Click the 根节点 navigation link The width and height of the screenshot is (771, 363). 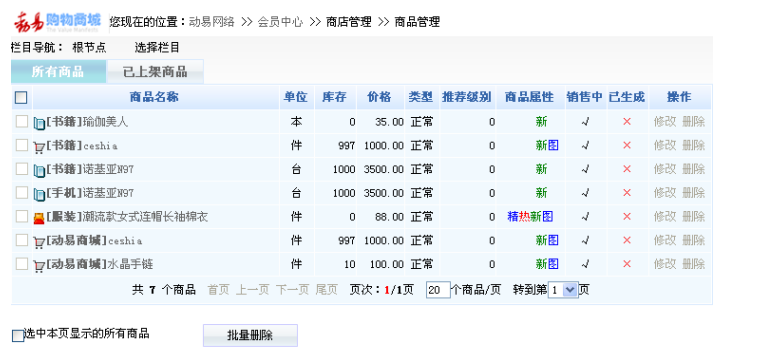[89, 48]
